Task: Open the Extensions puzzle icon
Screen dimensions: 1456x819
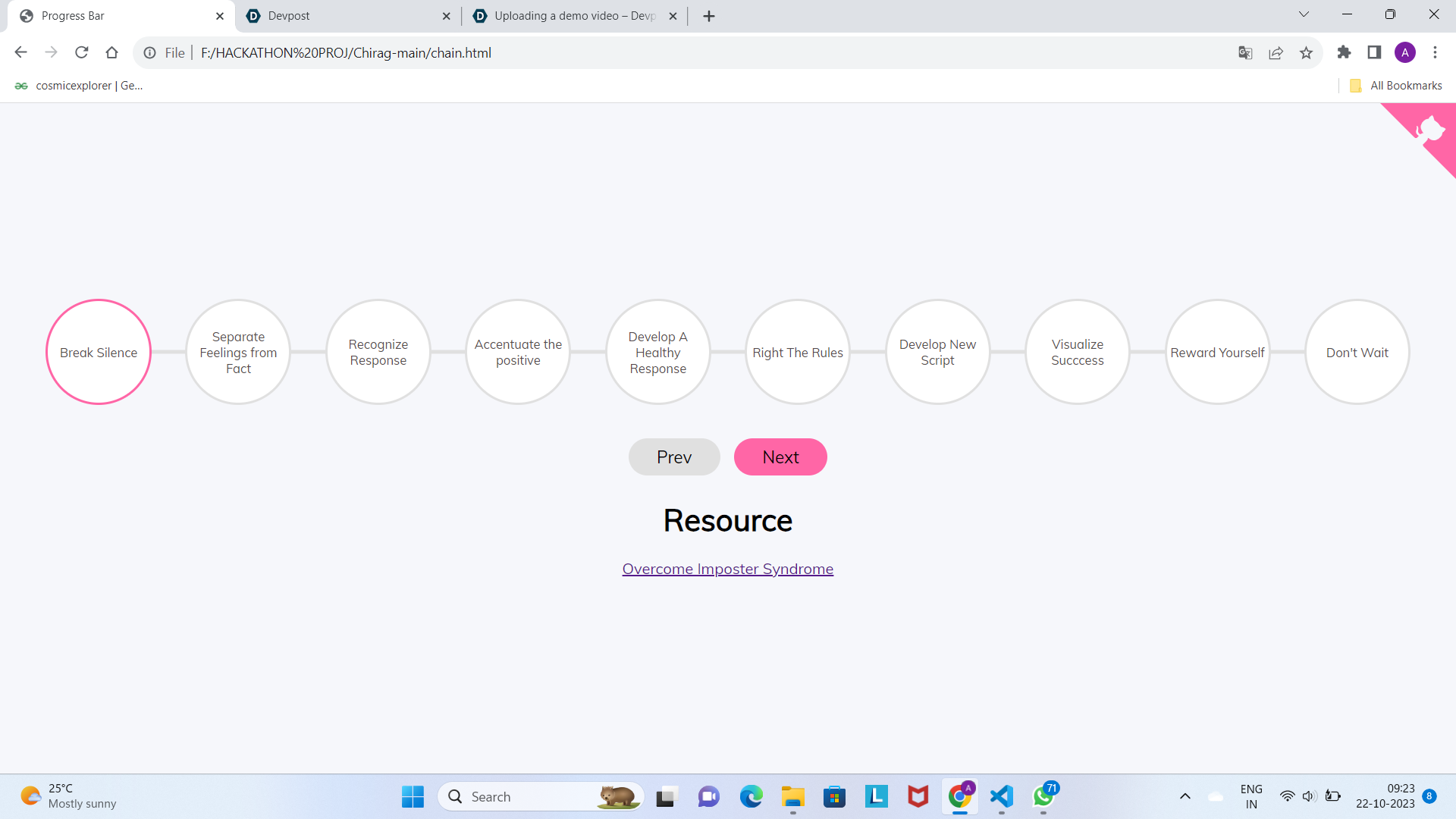Action: point(1344,52)
